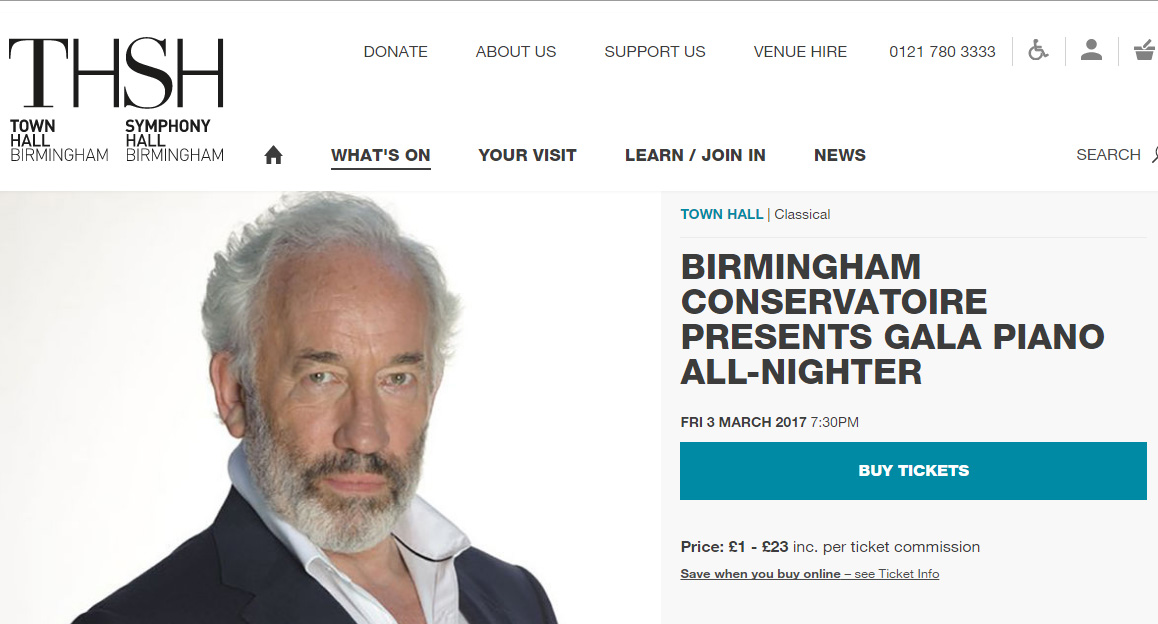Click the Search text field
This screenshot has height=624, width=1158.
coord(1108,155)
